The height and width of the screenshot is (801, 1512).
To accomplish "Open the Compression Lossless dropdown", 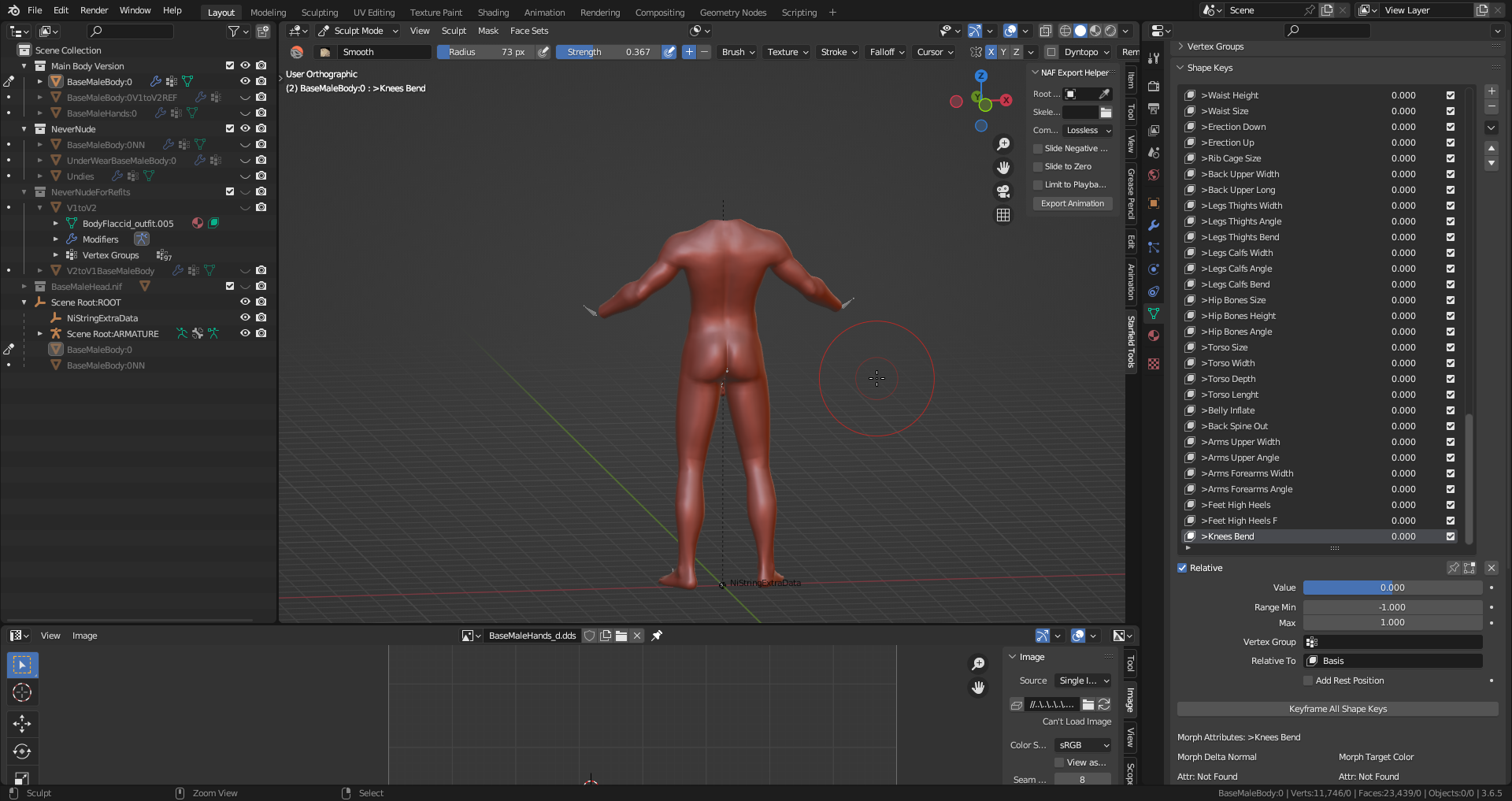I will 1088,130.
